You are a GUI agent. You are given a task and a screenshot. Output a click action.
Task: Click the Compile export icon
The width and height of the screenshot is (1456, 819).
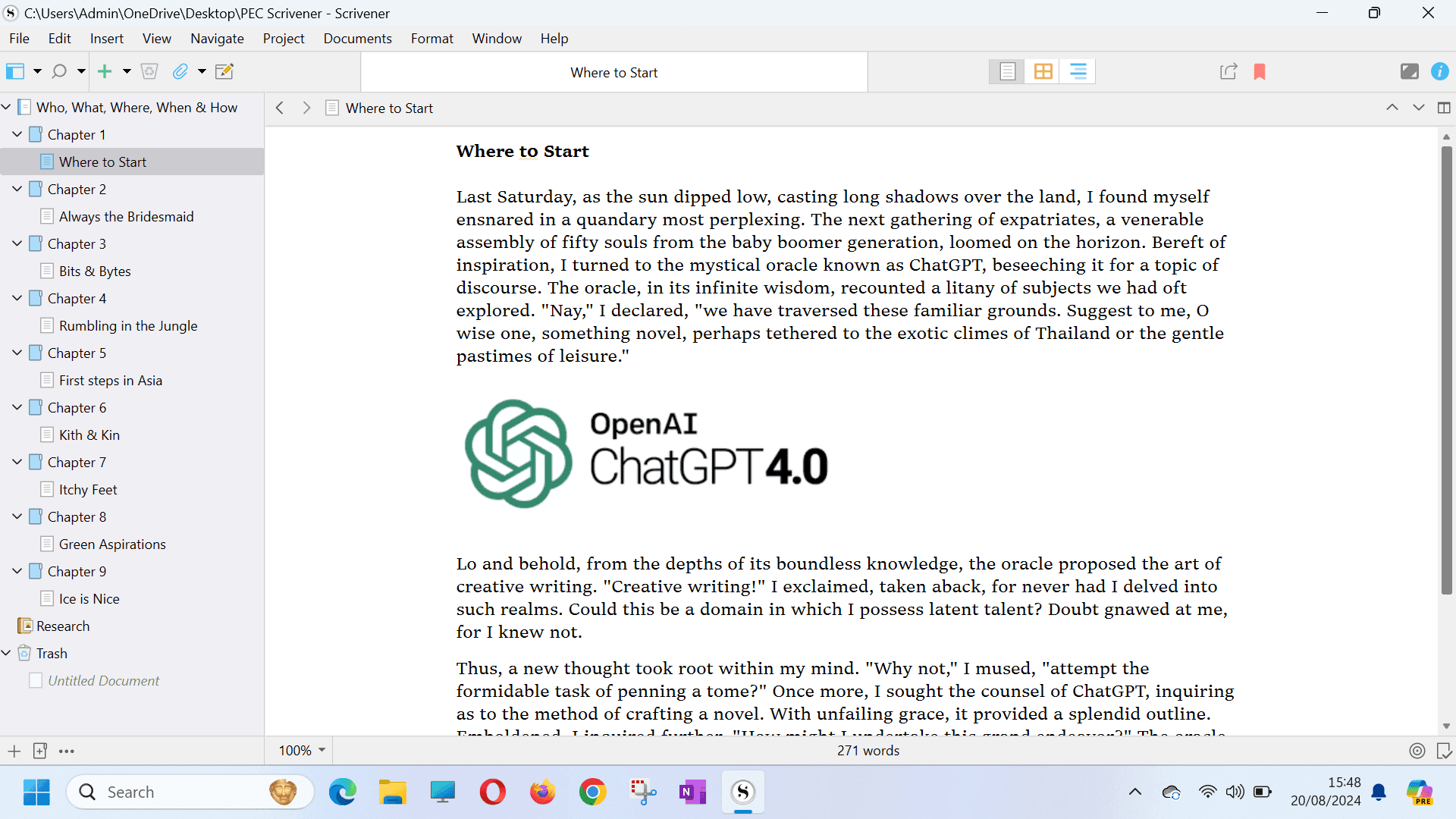(x=1228, y=71)
